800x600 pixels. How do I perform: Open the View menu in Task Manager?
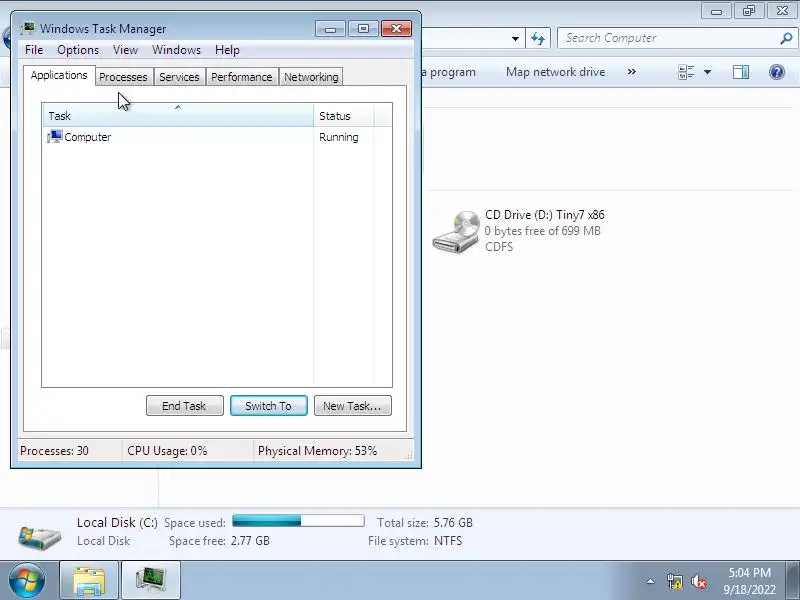126,50
